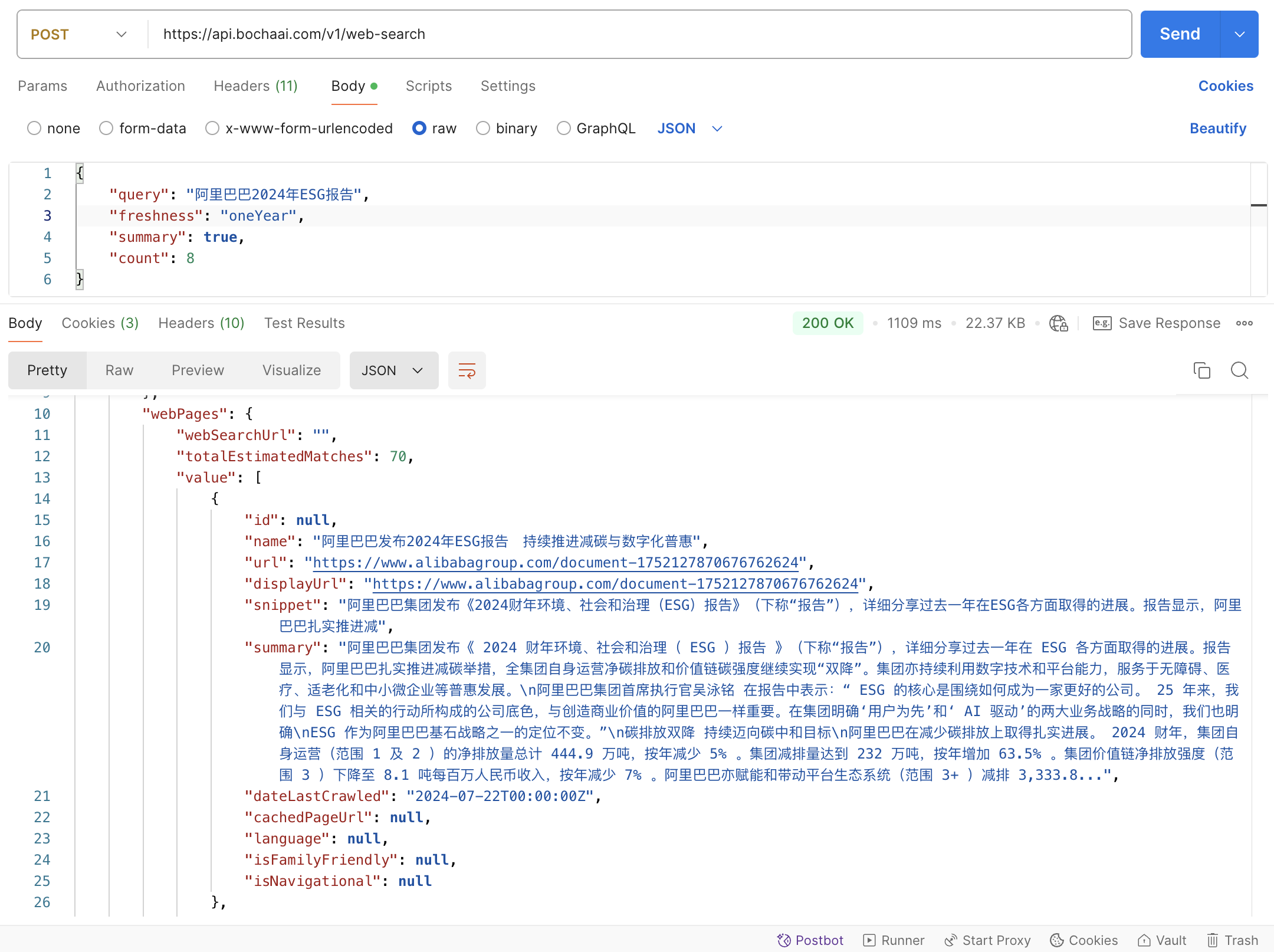Copy the response body

click(x=1201, y=370)
